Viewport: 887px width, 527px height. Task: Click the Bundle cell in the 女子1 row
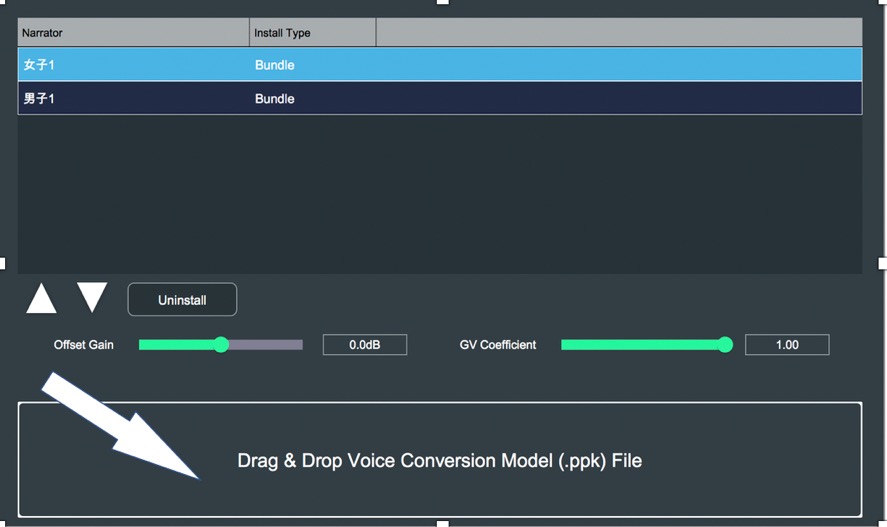point(275,65)
